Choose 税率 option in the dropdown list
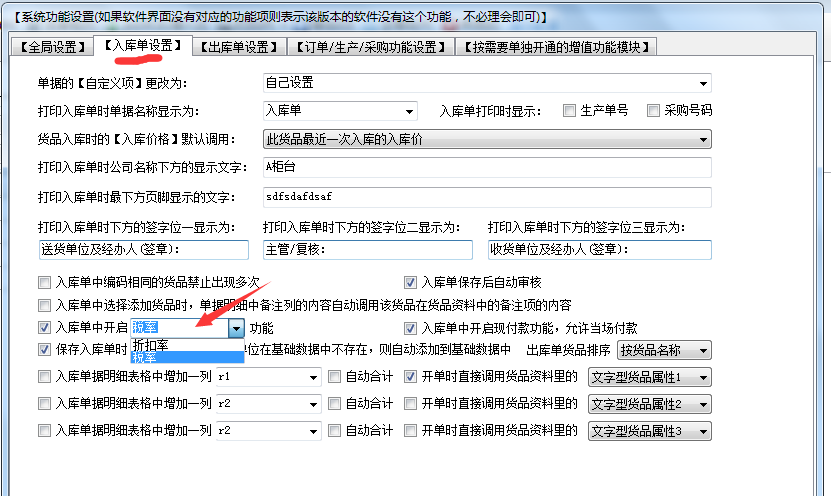This screenshot has height=496, width=831. 144,357
